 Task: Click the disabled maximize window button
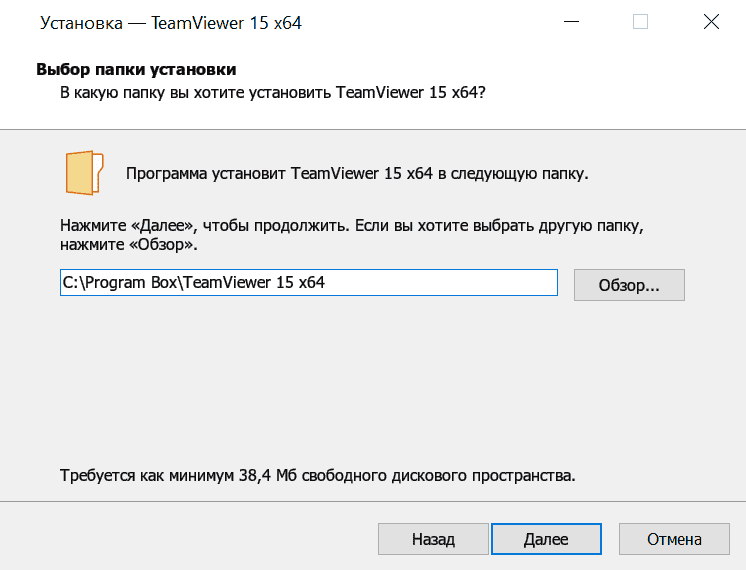coord(640,22)
